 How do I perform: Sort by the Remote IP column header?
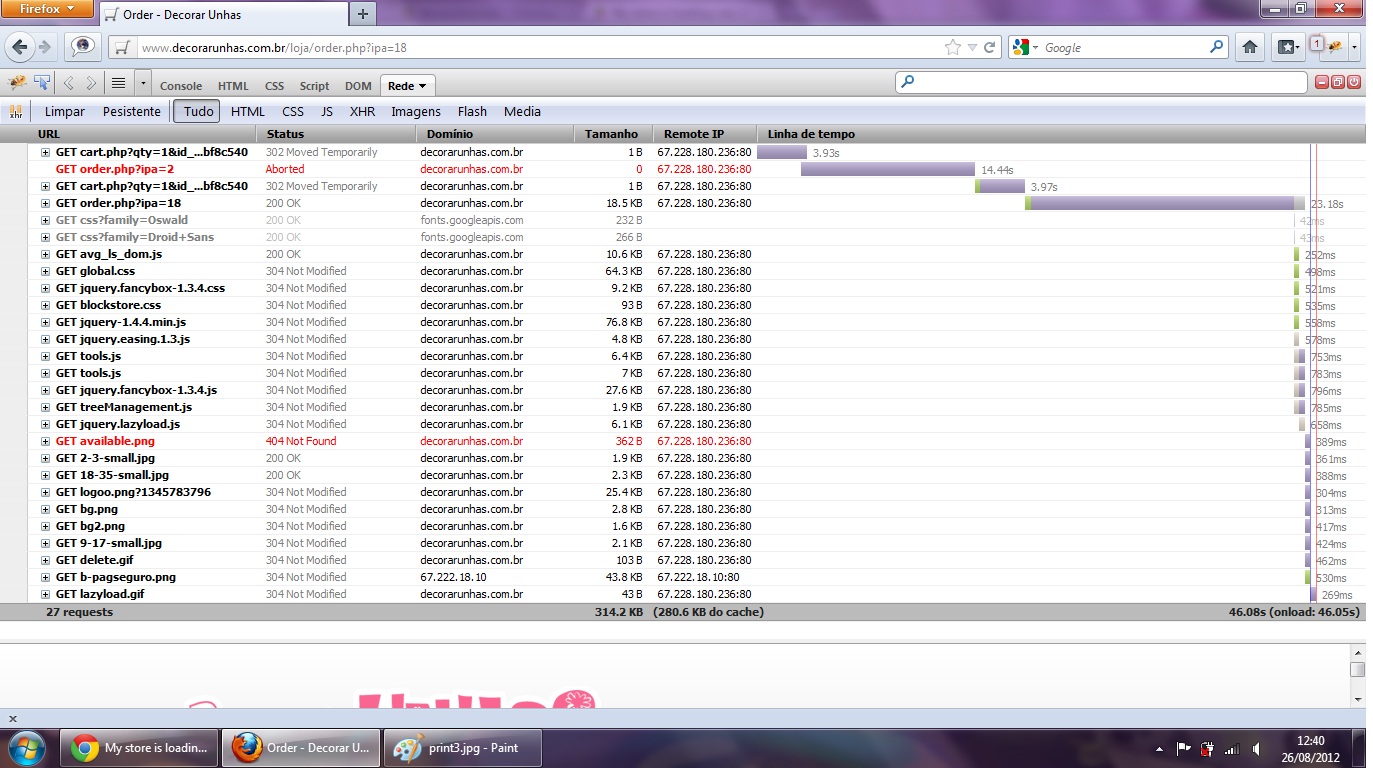(705, 134)
